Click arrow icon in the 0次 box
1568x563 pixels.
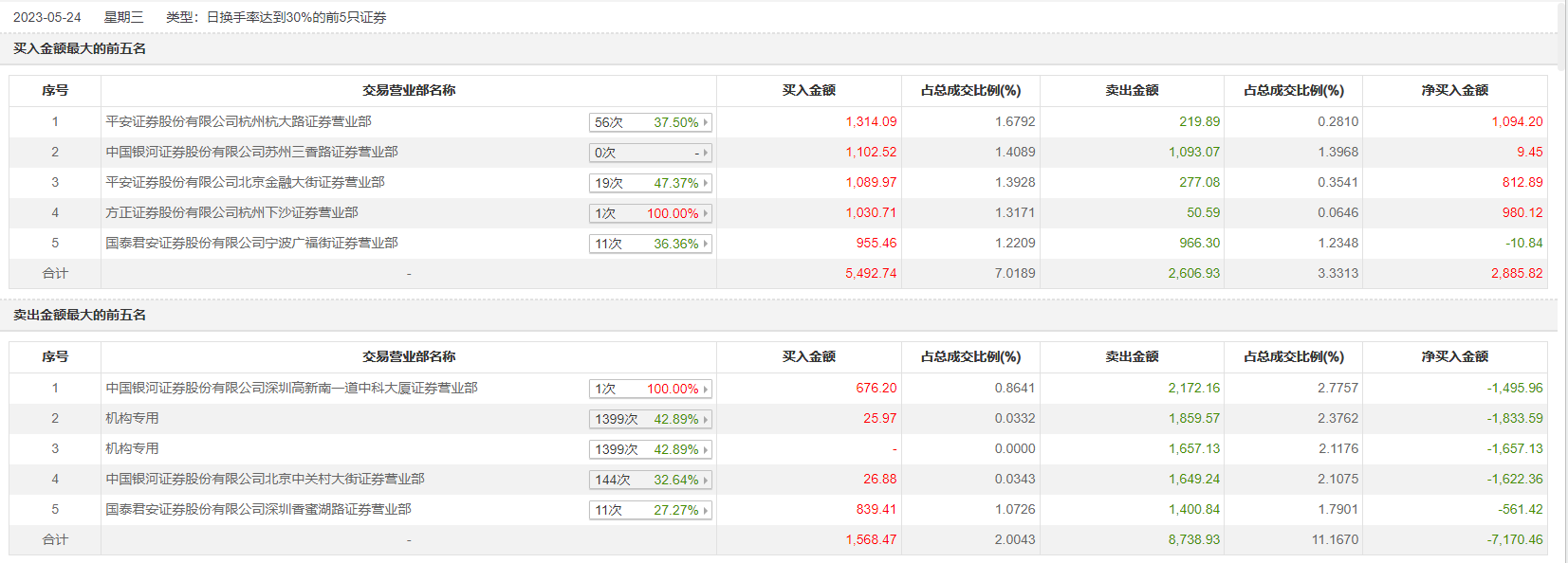coord(706,153)
